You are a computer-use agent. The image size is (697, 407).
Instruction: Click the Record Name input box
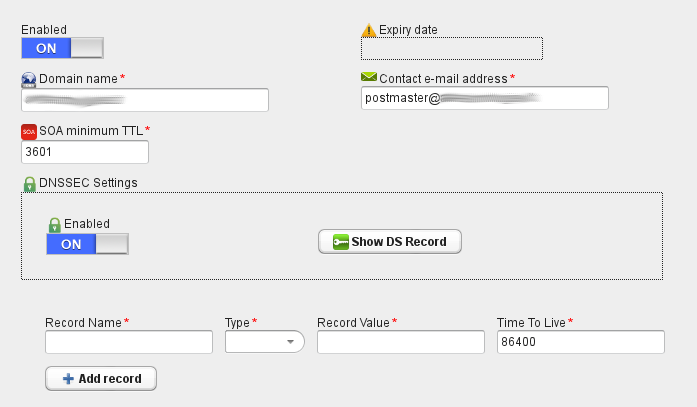click(129, 342)
